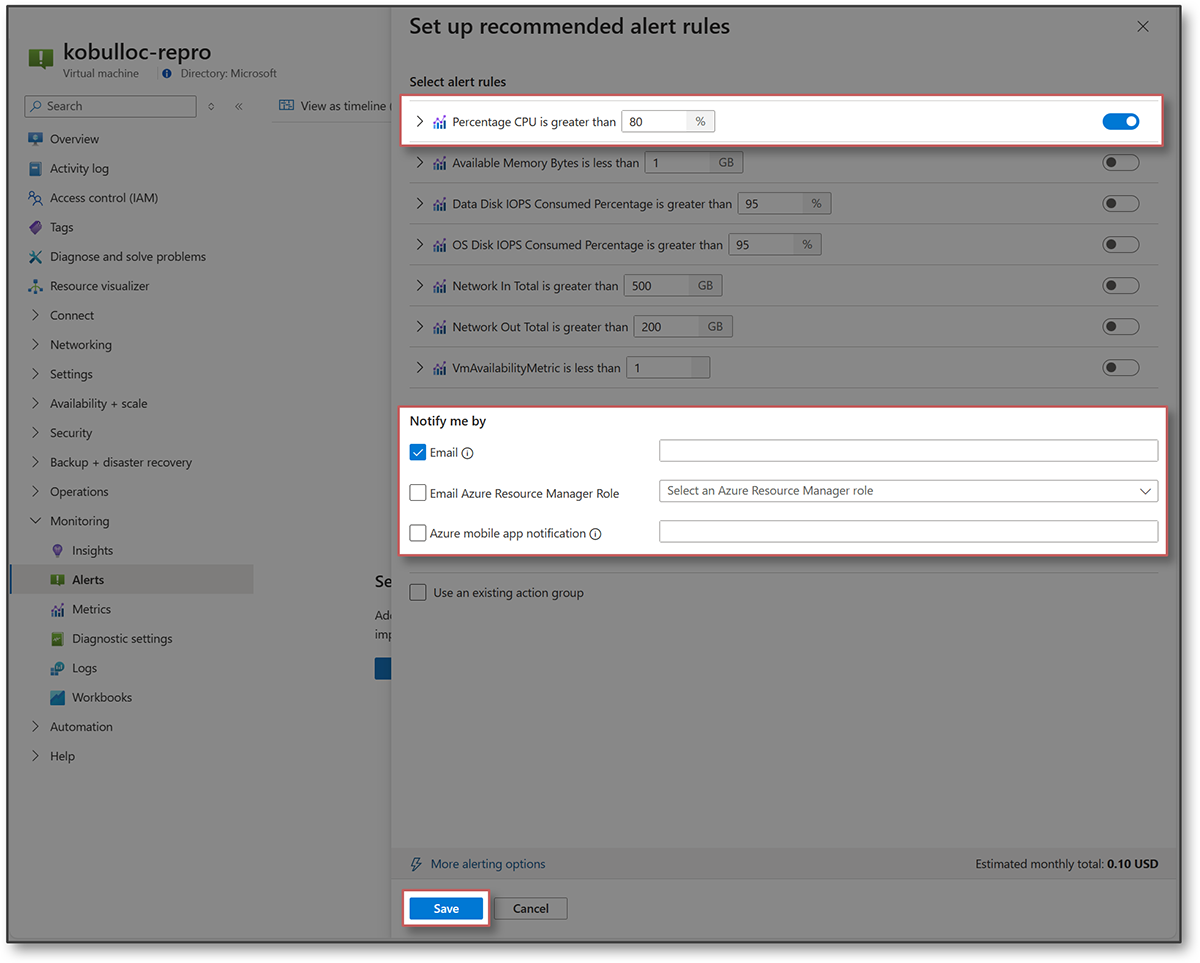This screenshot has height=963, width=1200.
Task: Click the Azure mobile app notification field
Action: (x=908, y=532)
